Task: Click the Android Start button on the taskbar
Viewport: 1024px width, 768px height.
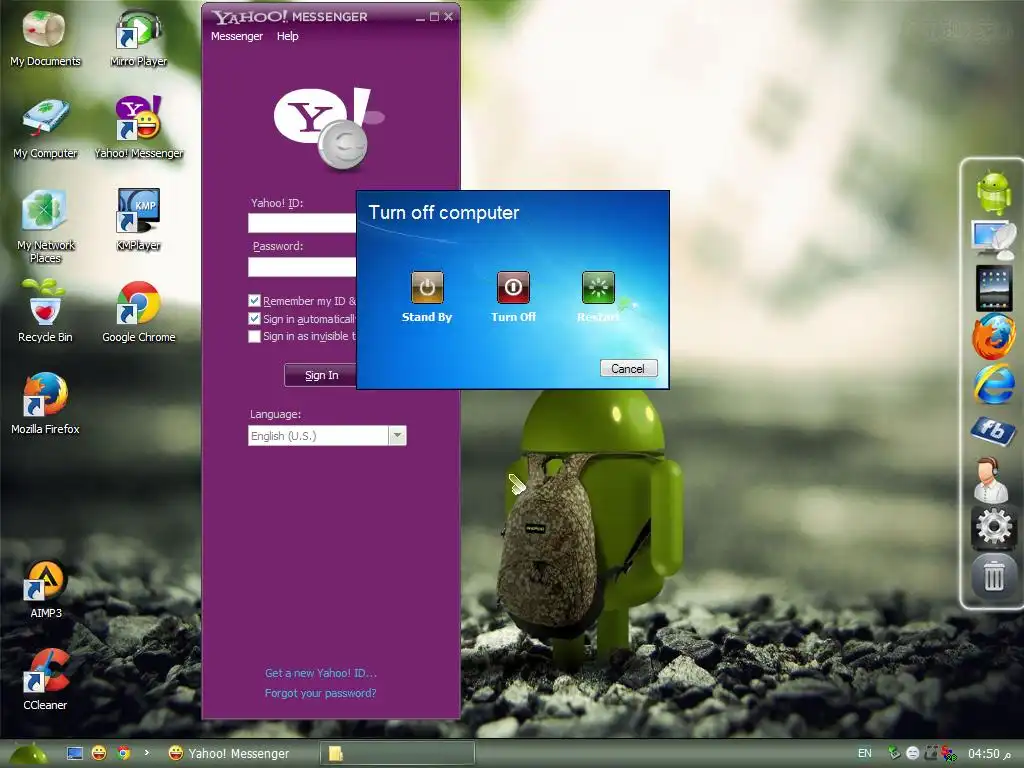Action: (29, 754)
